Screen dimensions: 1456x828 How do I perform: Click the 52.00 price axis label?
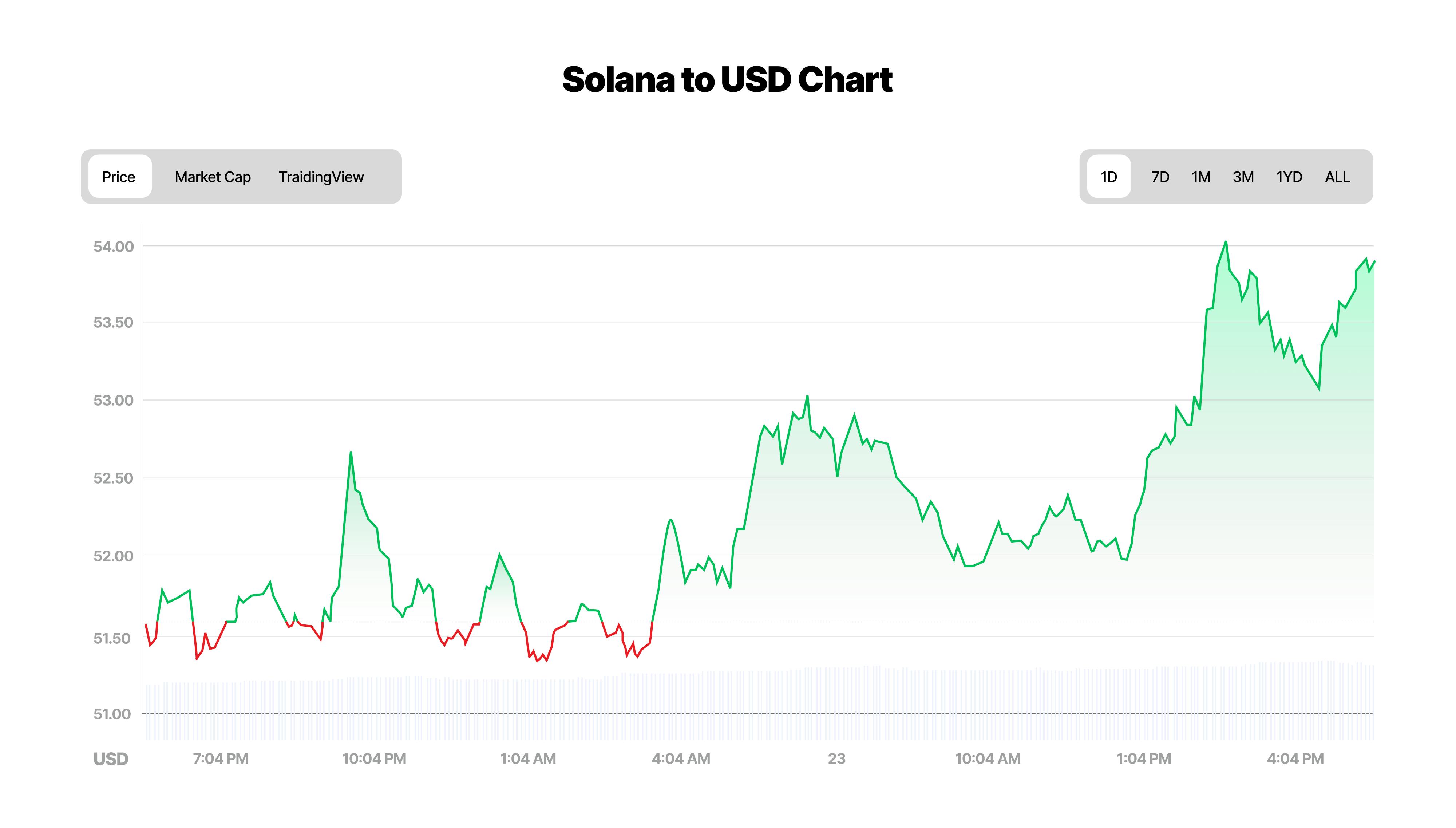point(114,556)
